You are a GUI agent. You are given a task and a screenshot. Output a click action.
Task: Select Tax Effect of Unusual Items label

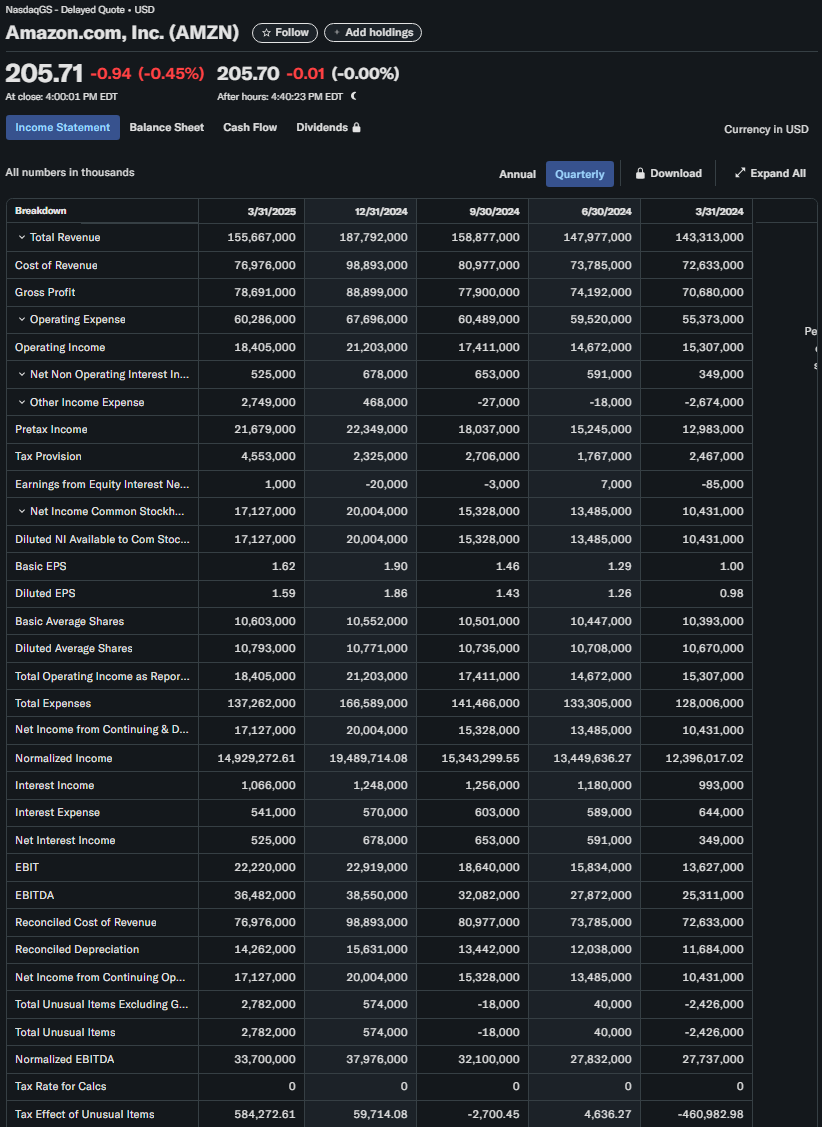pos(85,1114)
